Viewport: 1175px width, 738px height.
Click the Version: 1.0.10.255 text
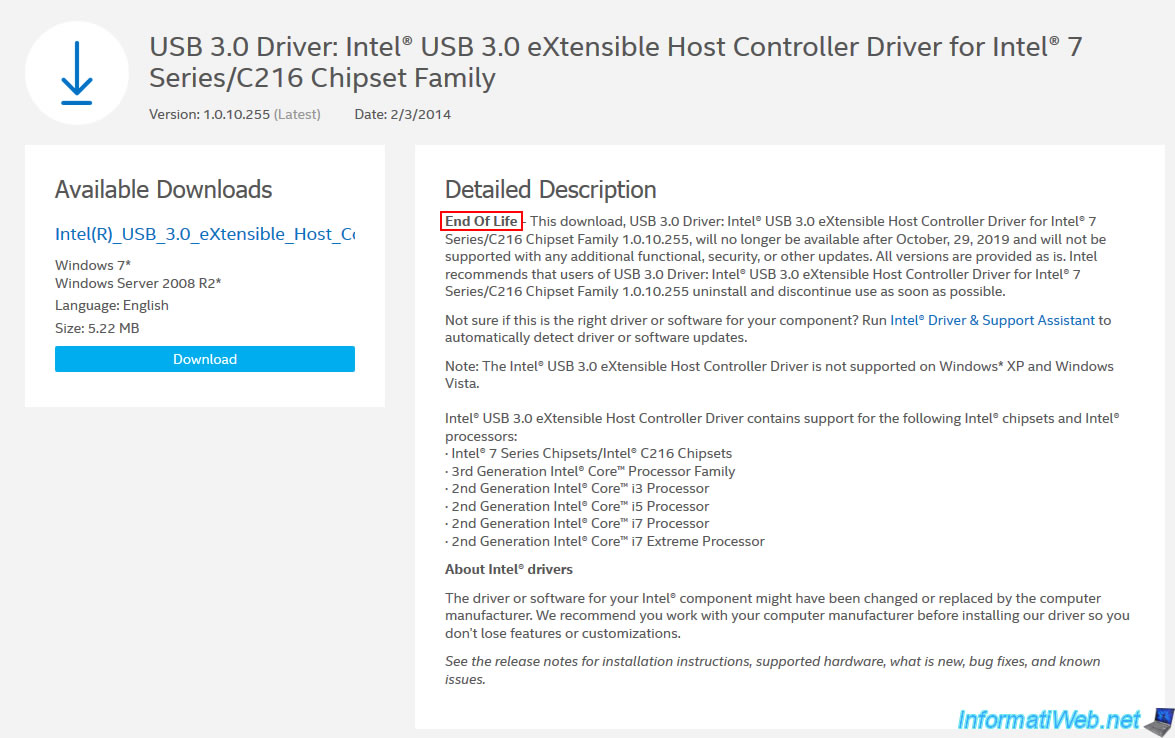click(x=235, y=115)
